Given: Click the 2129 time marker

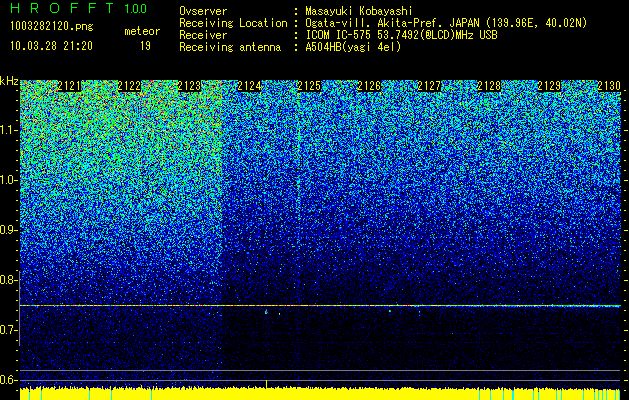Looking at the screenshot, I should click(x=549, y=86).
